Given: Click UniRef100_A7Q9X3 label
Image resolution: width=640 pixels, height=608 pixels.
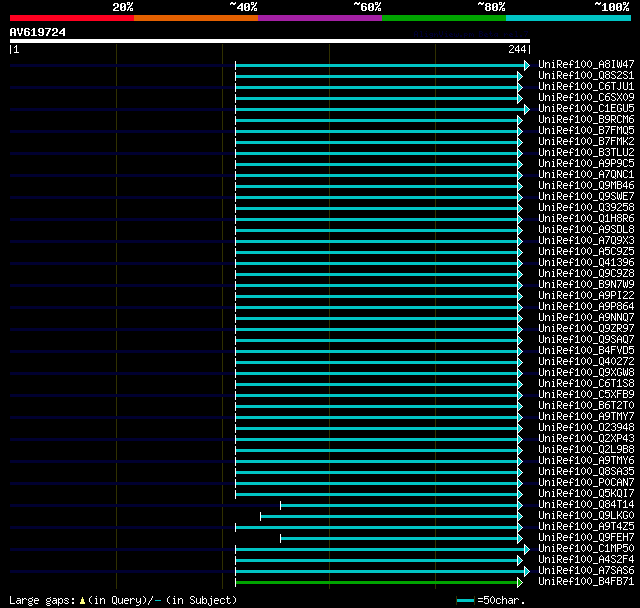Looking at the screenshot, I should 586,241.
